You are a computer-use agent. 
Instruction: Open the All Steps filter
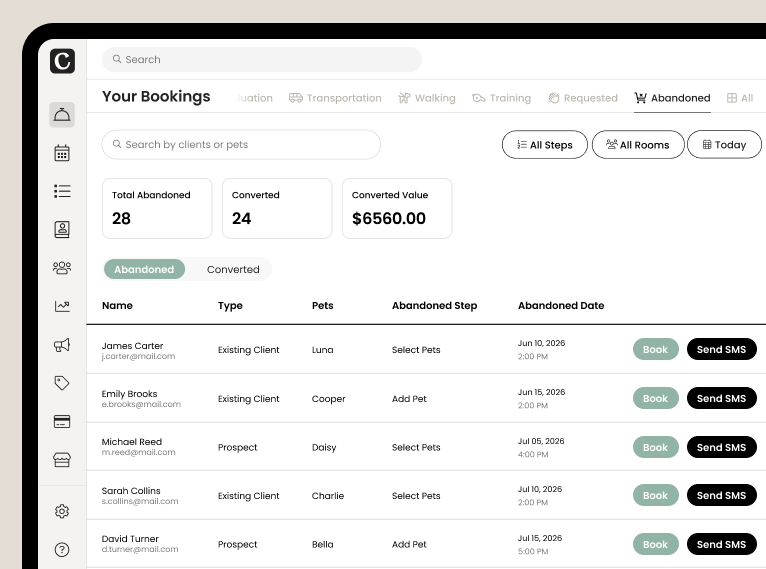coord(545,145)
